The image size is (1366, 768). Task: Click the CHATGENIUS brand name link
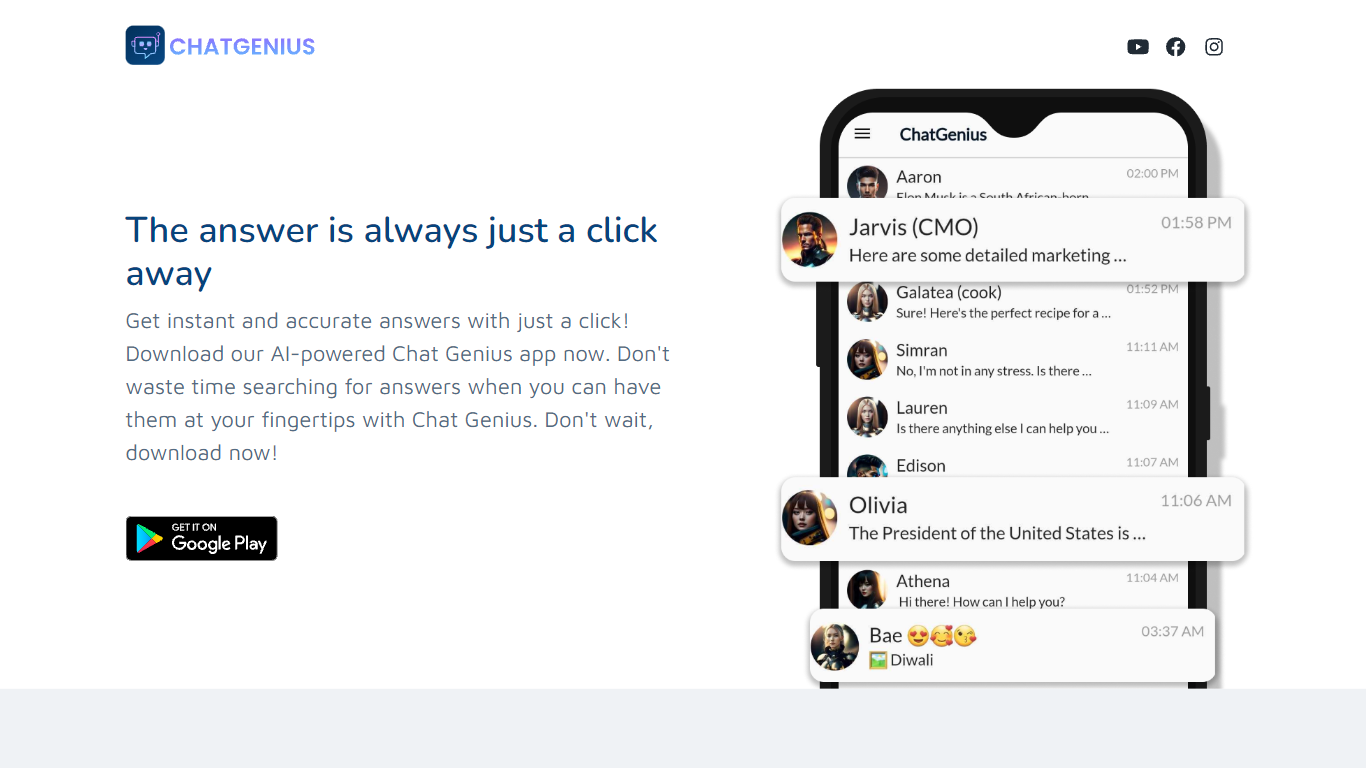coord(242,46)
